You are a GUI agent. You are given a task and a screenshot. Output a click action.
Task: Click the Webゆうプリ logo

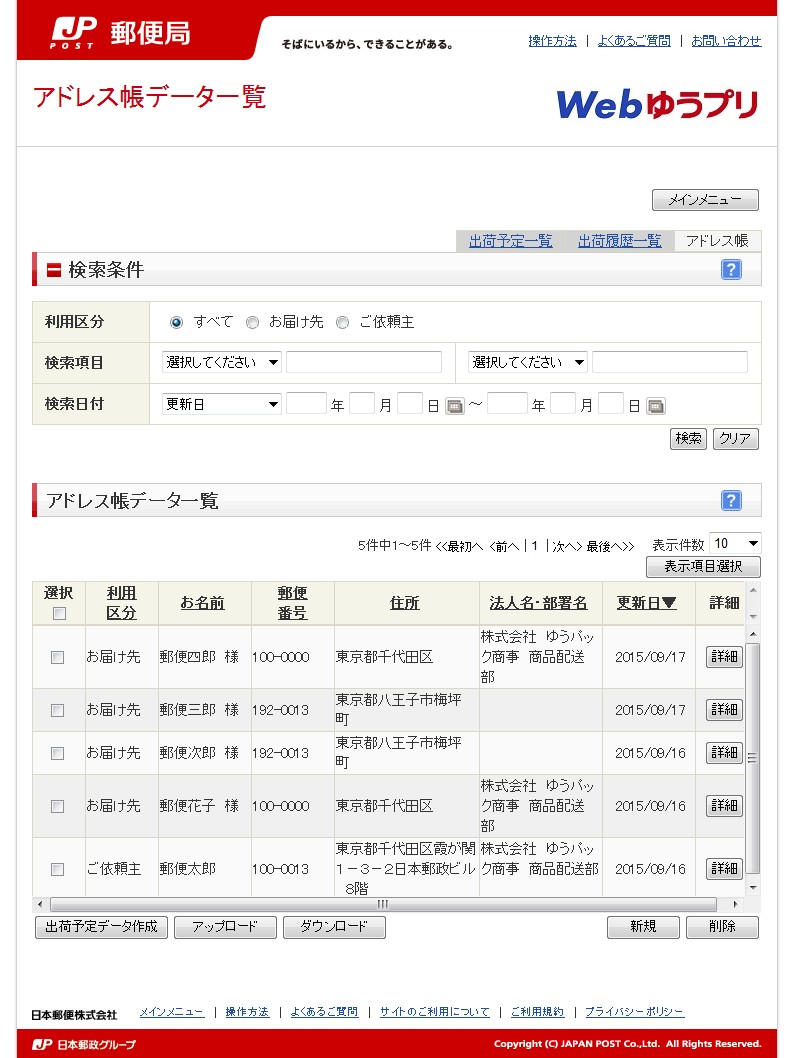point(656,104)
